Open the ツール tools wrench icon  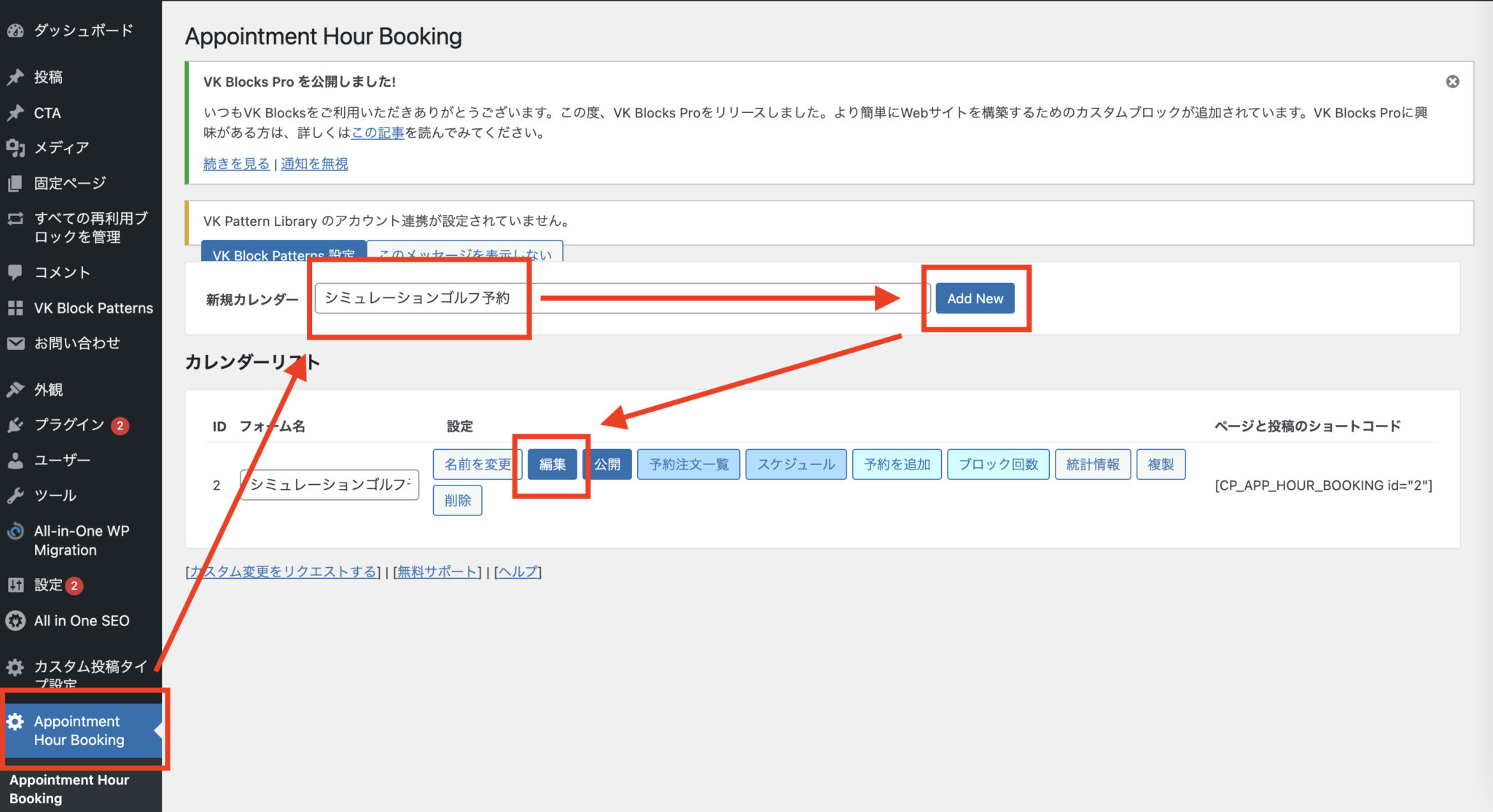coord(16,495)
